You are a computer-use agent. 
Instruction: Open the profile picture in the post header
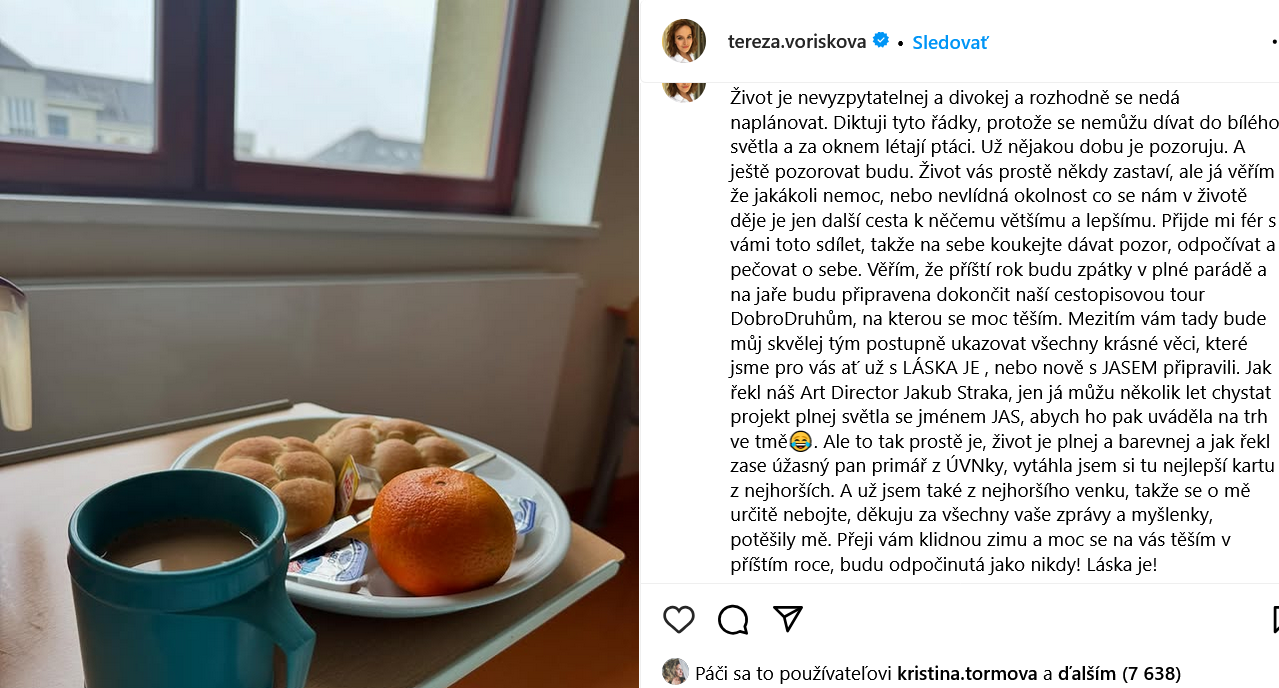pos(684,41)
